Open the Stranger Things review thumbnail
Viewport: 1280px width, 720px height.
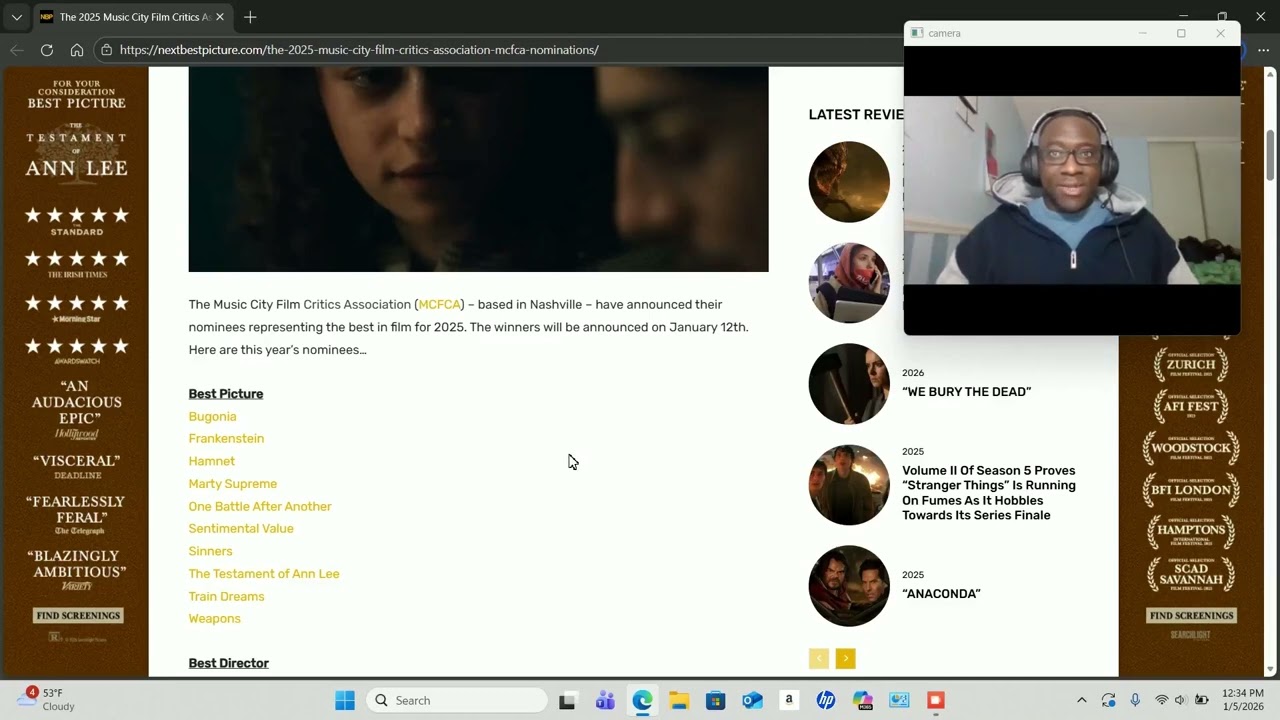tap(849, 485)
